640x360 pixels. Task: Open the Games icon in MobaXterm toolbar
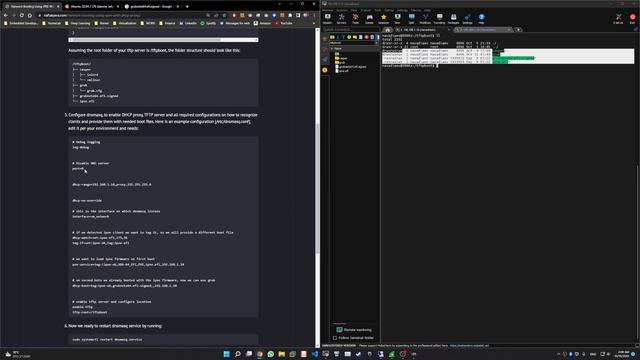(x=369, y=18)
